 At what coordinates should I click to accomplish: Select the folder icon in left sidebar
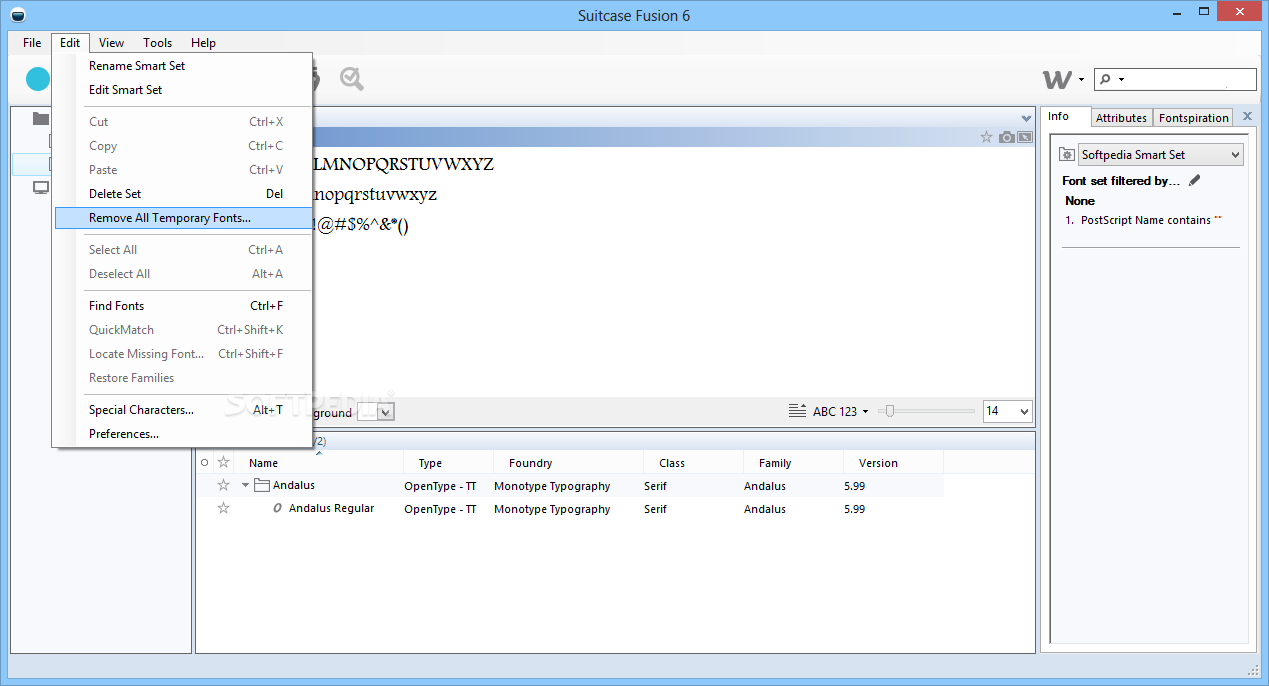click(x=41, y=119)
